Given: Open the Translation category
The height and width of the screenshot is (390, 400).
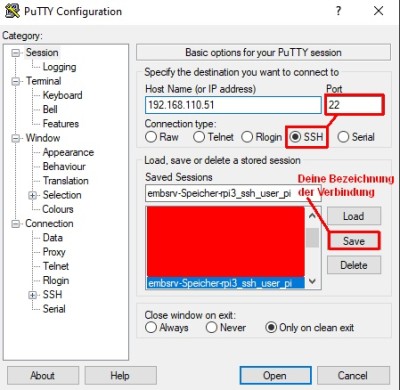Looking at the screenshot, I should click(65, 181).
